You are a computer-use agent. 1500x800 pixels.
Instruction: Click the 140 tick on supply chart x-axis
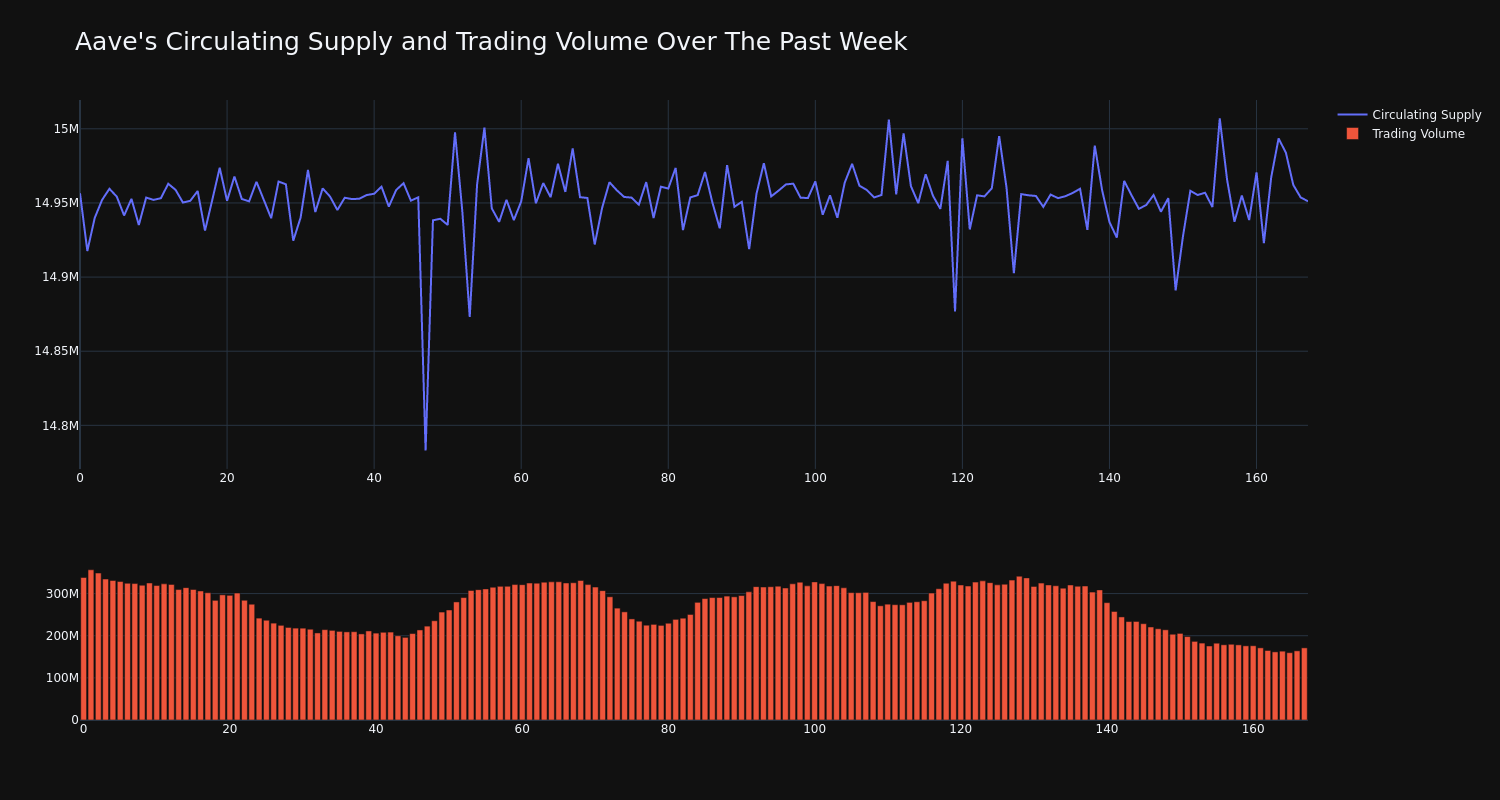1109,478
